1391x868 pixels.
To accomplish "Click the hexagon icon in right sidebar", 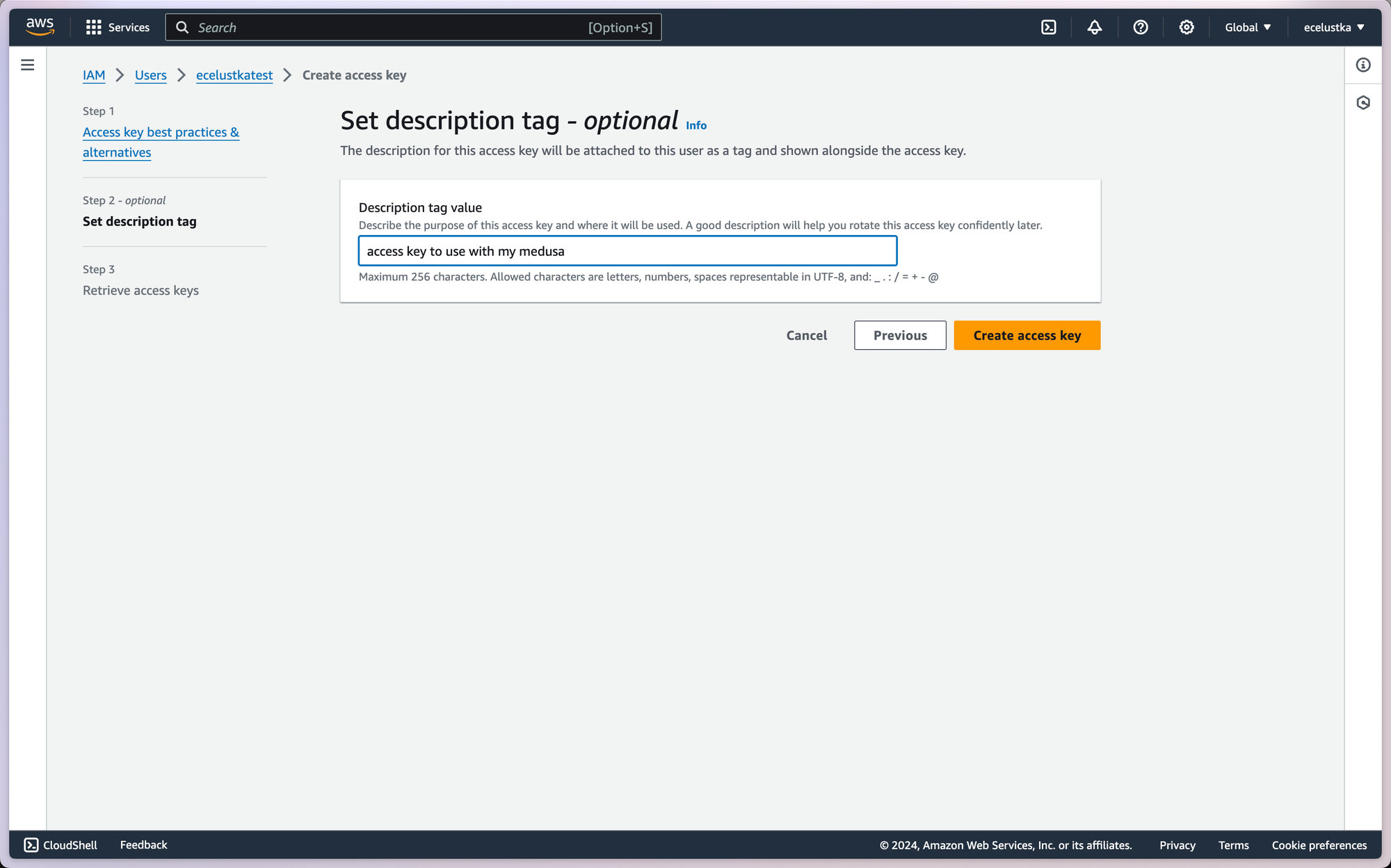I will pyautogui.click(x=1362, y=102).
